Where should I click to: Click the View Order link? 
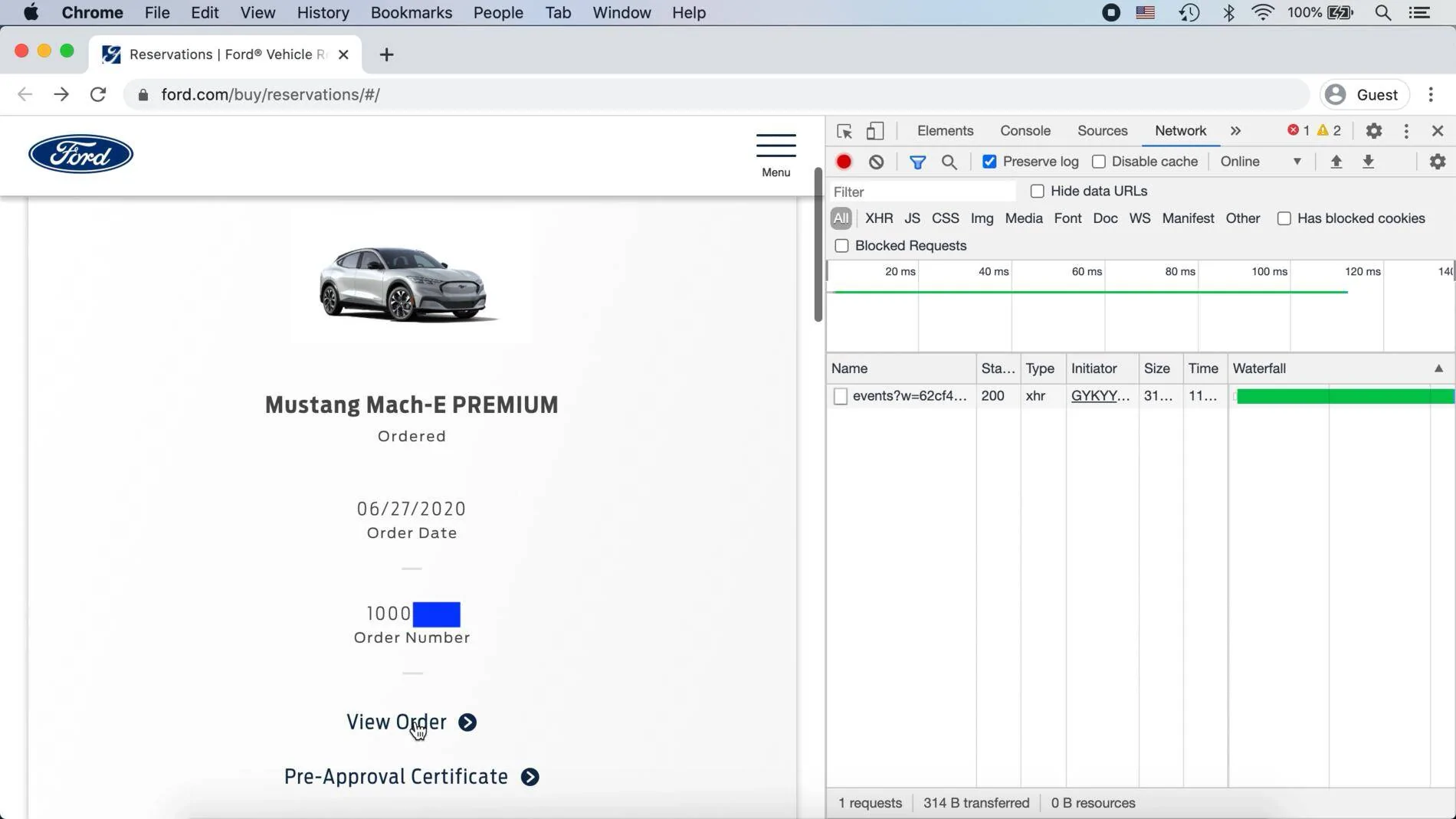(x=412, y=722)
